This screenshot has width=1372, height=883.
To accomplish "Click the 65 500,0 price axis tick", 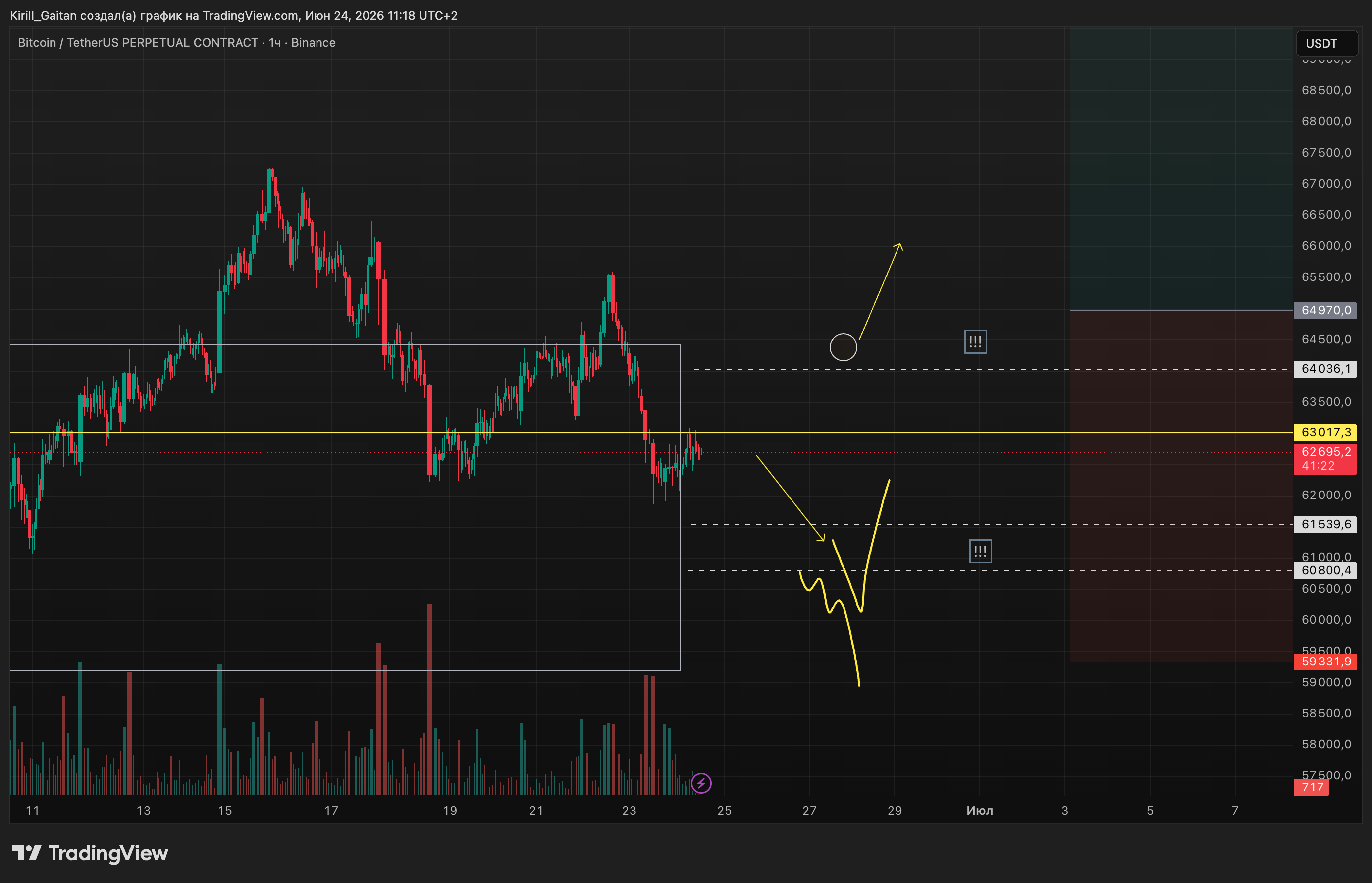I will (1326, 277).
